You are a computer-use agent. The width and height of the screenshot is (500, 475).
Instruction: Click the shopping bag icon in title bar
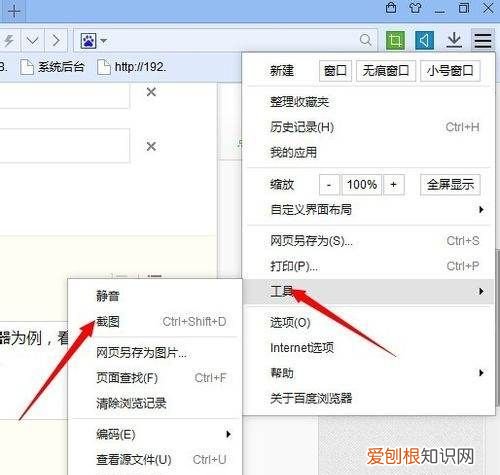[391, 8]
